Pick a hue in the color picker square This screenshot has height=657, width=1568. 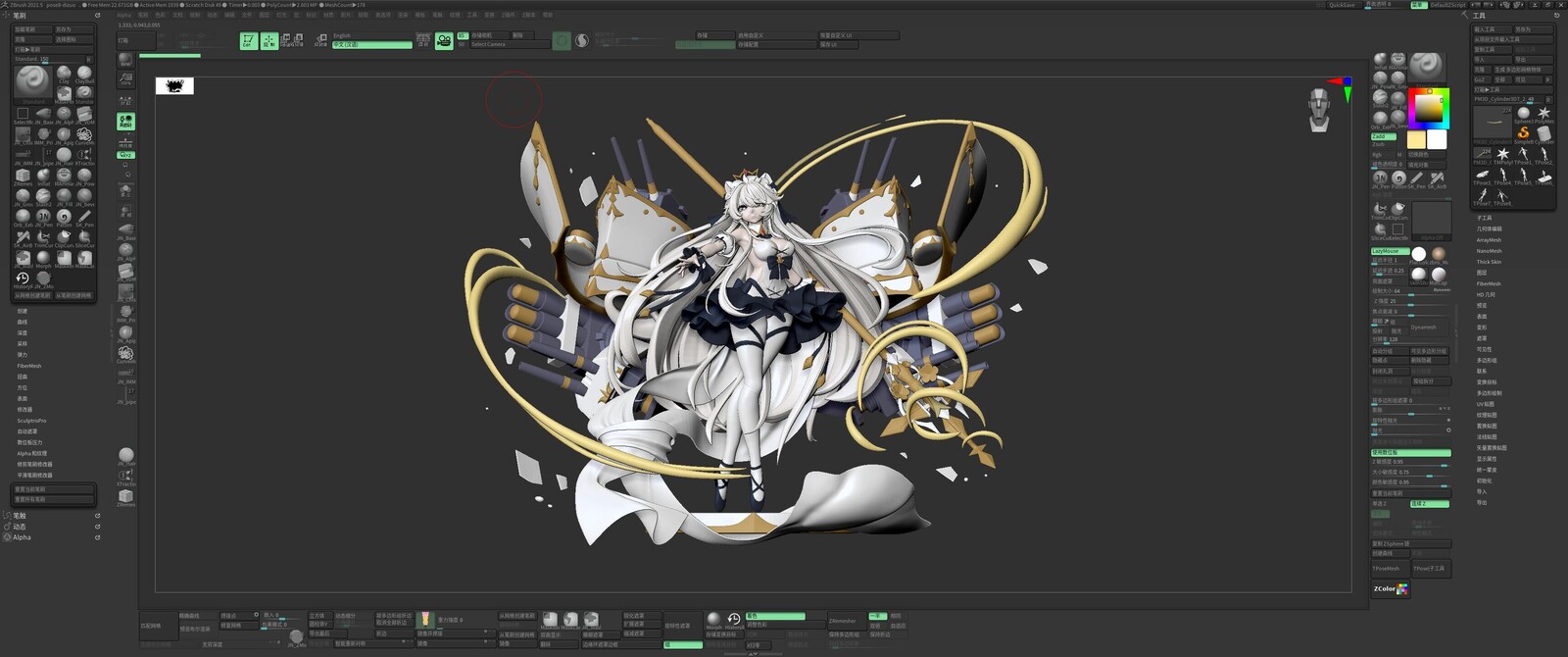click(x=1429, y=108)
